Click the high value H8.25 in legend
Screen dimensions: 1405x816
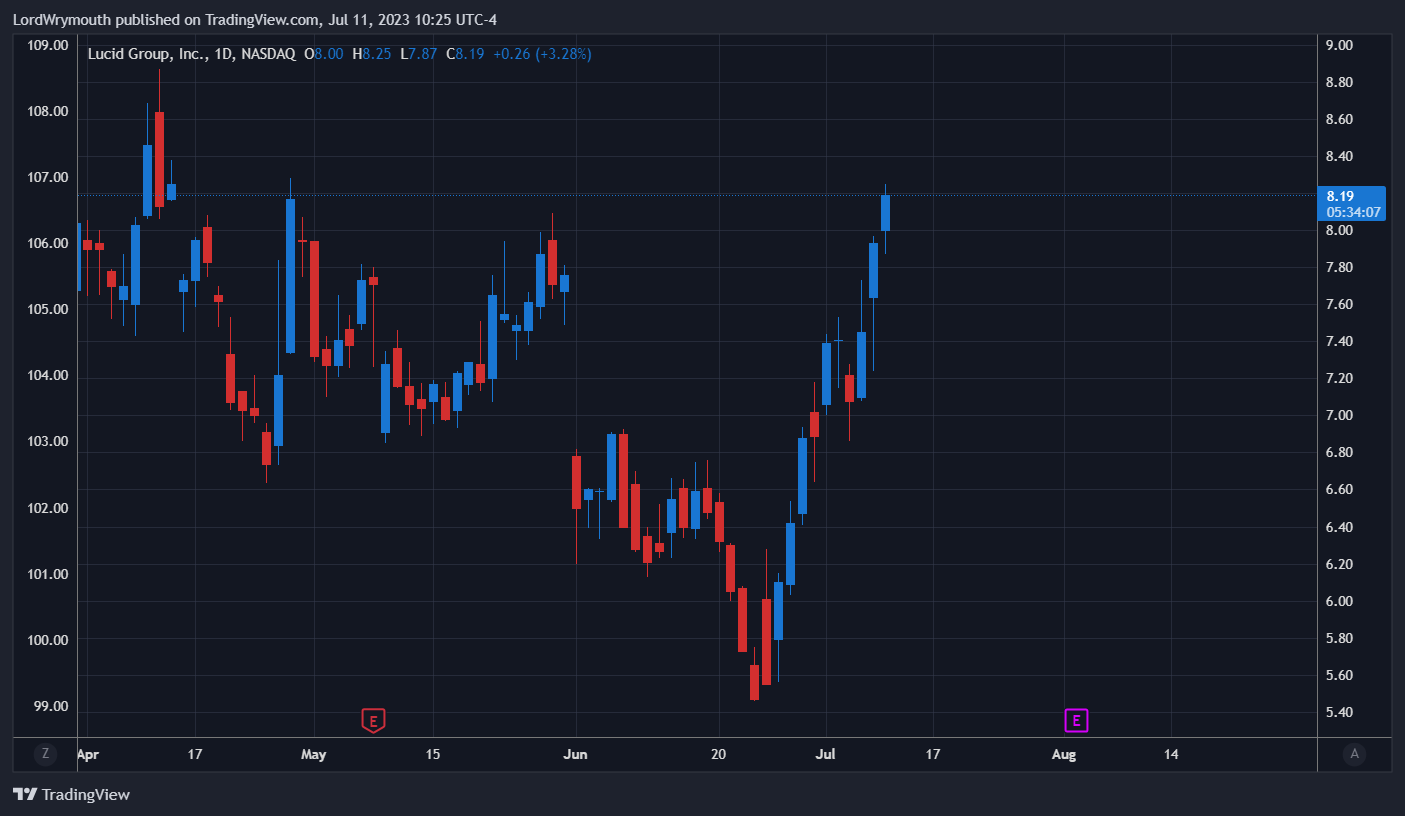[x=372, y=54]
